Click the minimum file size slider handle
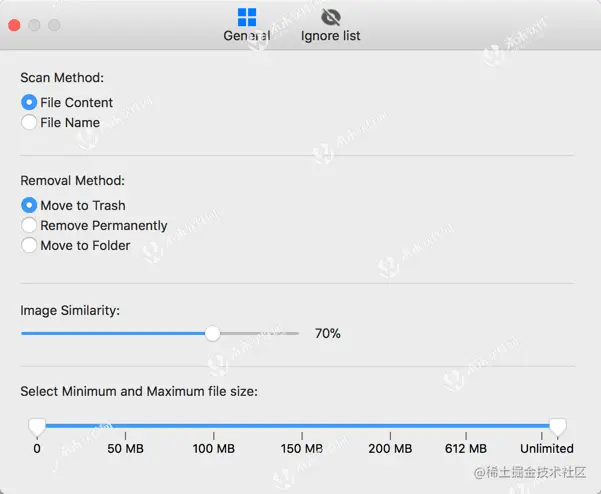Image resolution: width=601 pixels, height=494 pixels. 37,427
